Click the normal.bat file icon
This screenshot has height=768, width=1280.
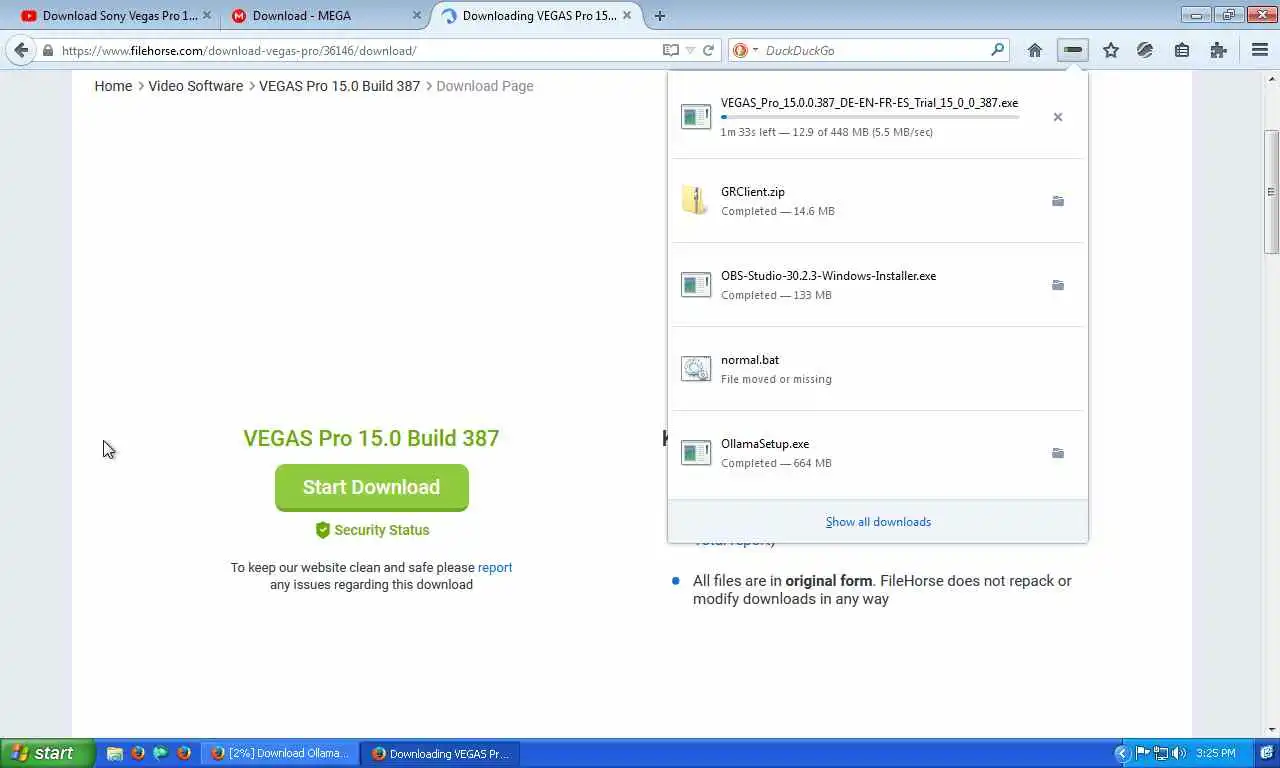tap(696, 368)
